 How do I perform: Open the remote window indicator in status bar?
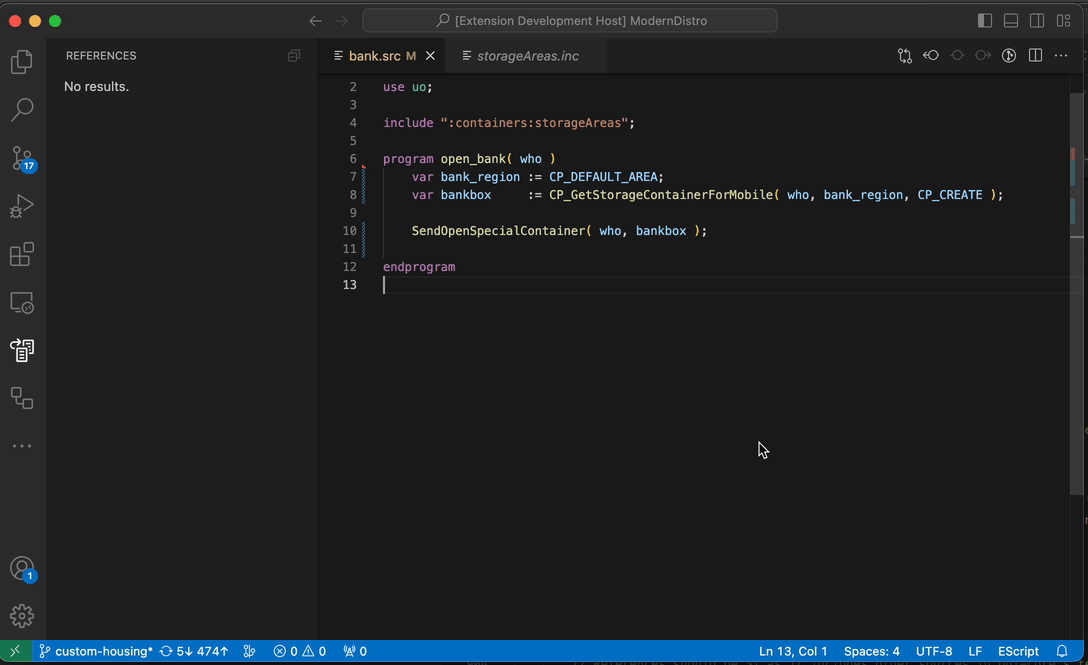pyautogui.click(x=15, y=651)
